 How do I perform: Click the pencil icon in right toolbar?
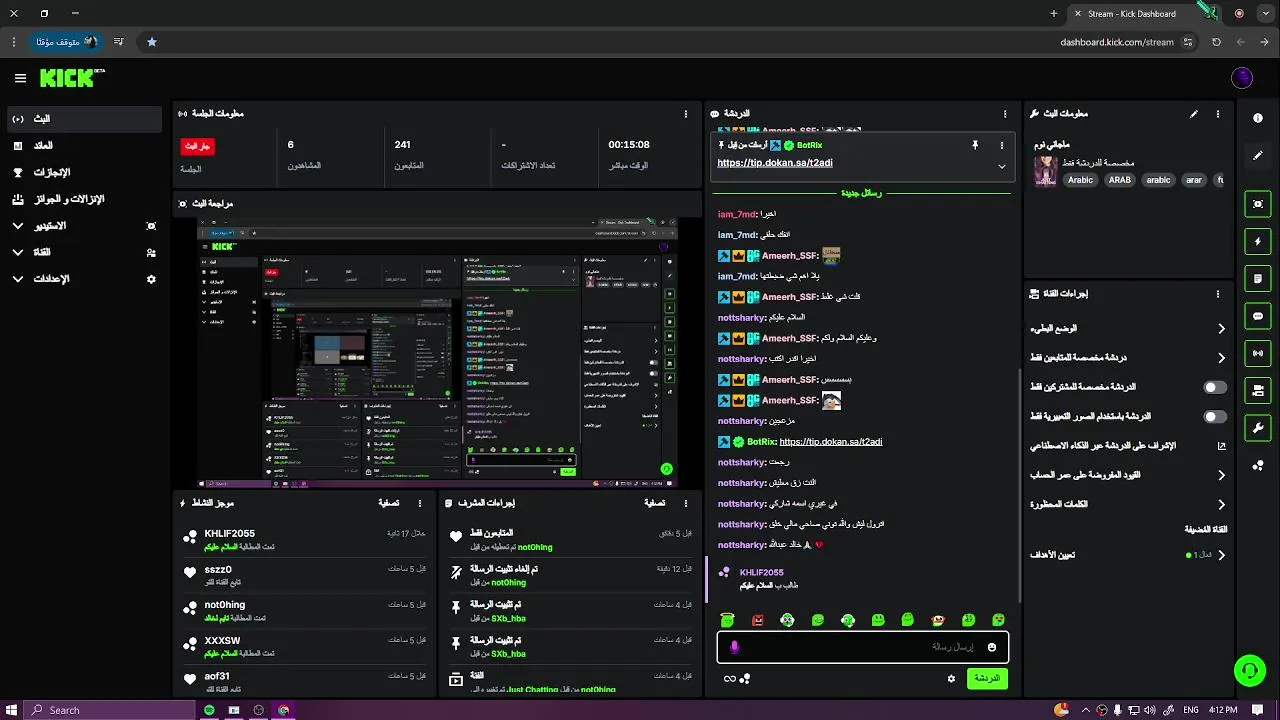[x=1258, y=156]
